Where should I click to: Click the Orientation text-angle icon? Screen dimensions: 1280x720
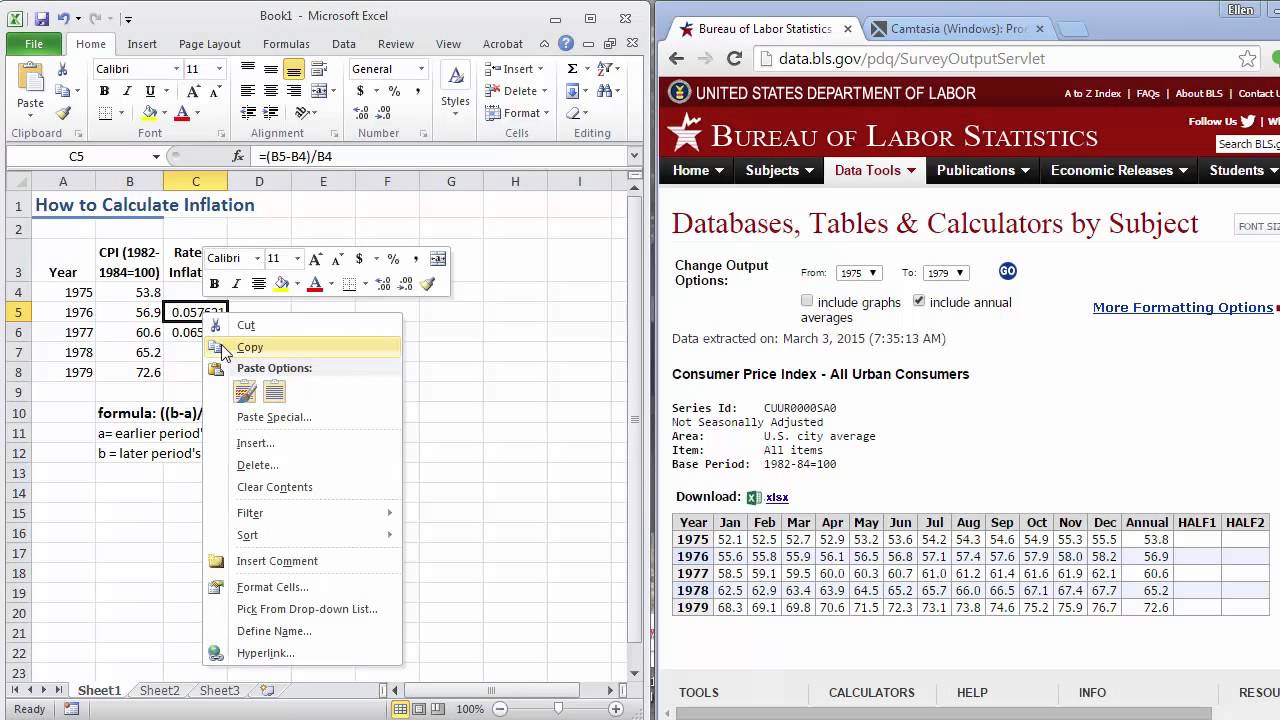(303, 113)
